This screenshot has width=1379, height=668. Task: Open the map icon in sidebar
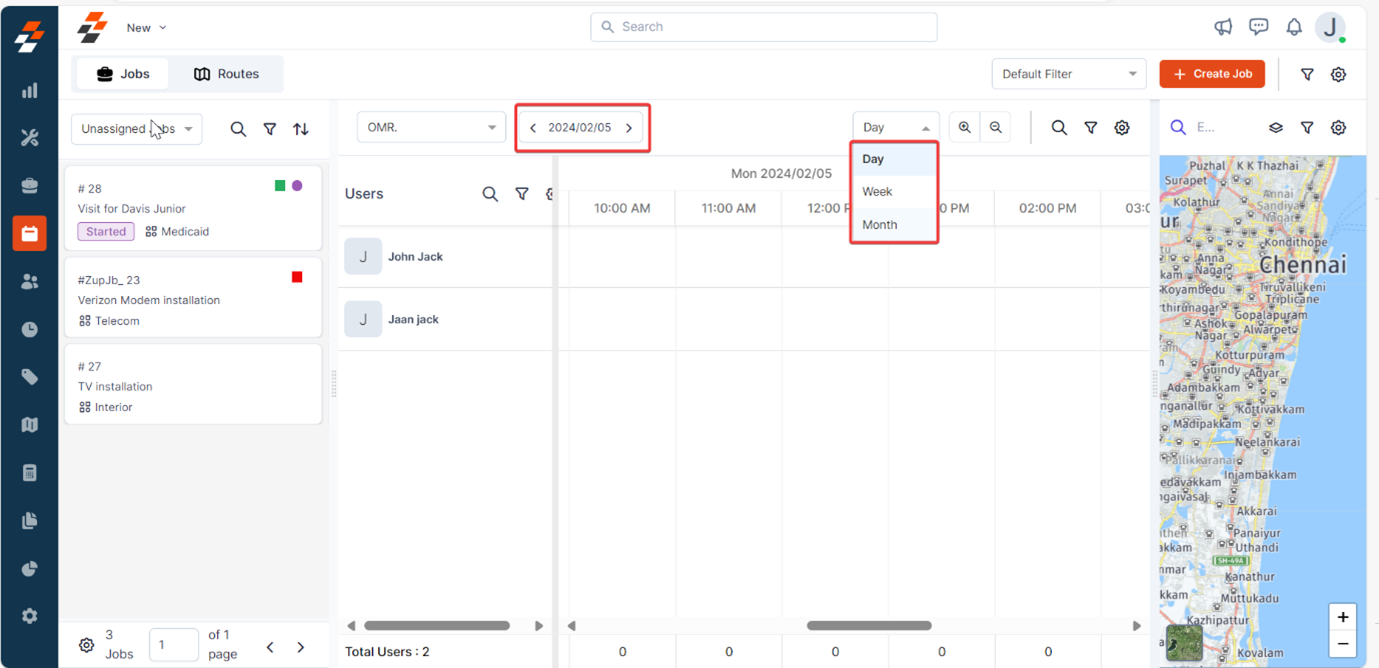29,425
